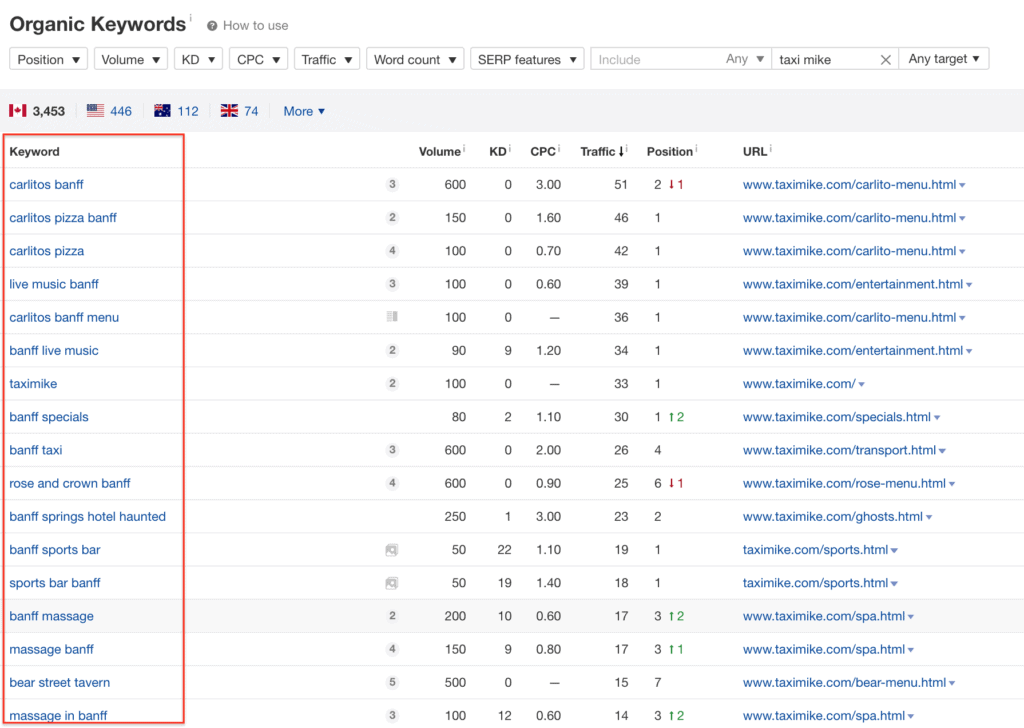This screenshot has width=1024, height=728.
Task: Open SERP features badge for carlitos pizza banff
Action: 392,217
